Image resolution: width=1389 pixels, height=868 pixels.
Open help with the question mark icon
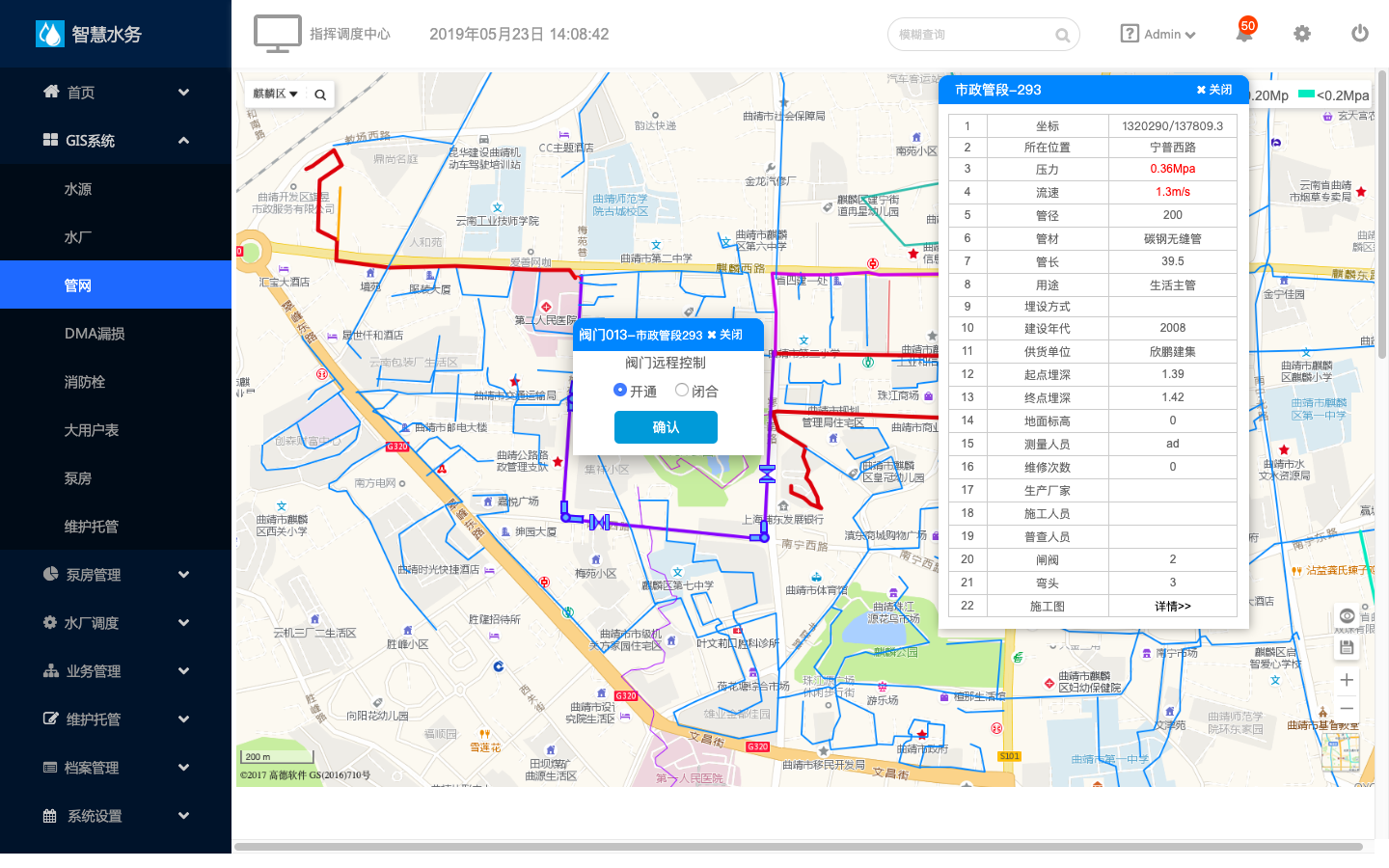[1130, 34]
